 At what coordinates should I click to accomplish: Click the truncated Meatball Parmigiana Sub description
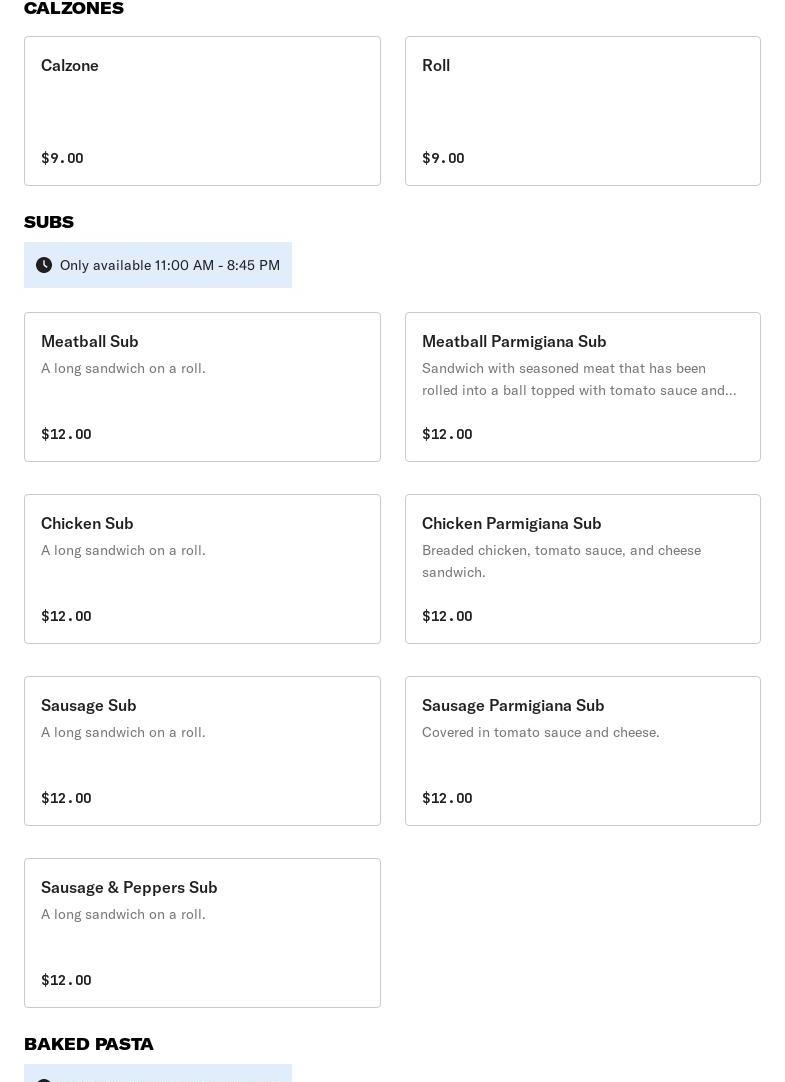[x=579, y=379]
